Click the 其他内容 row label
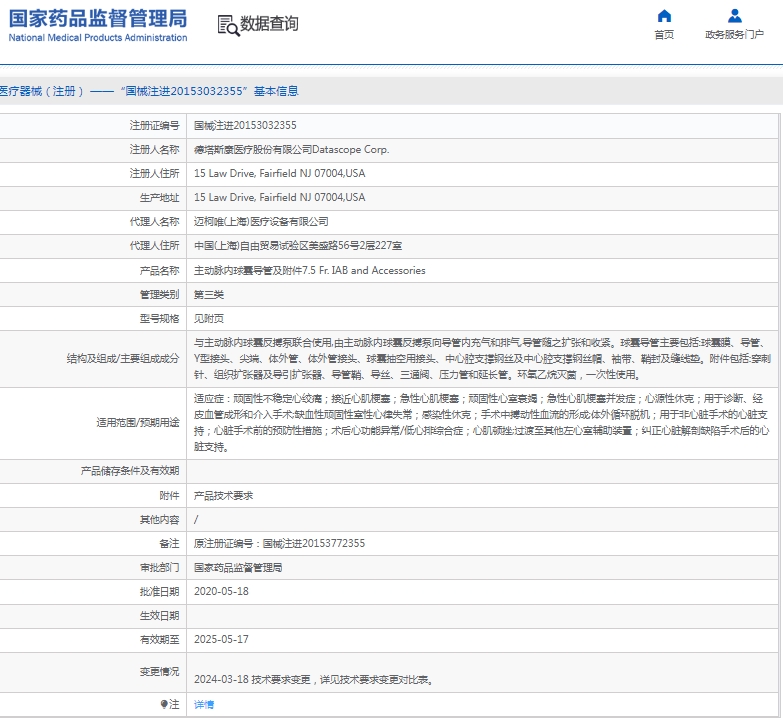The image size is (783, 727). point(159,519)
